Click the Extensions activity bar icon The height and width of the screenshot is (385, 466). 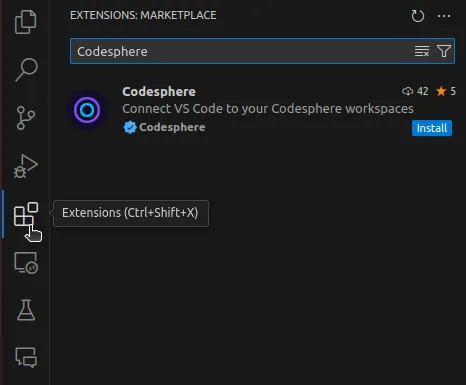(26, 214)
